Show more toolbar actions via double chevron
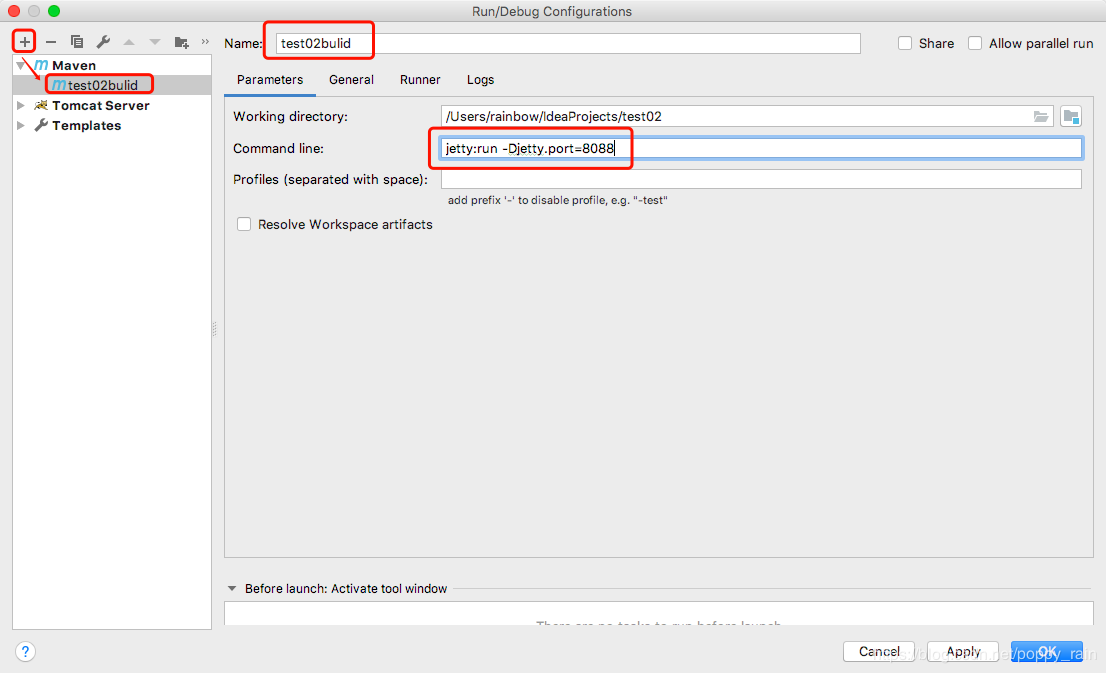 tap(205, 42)
